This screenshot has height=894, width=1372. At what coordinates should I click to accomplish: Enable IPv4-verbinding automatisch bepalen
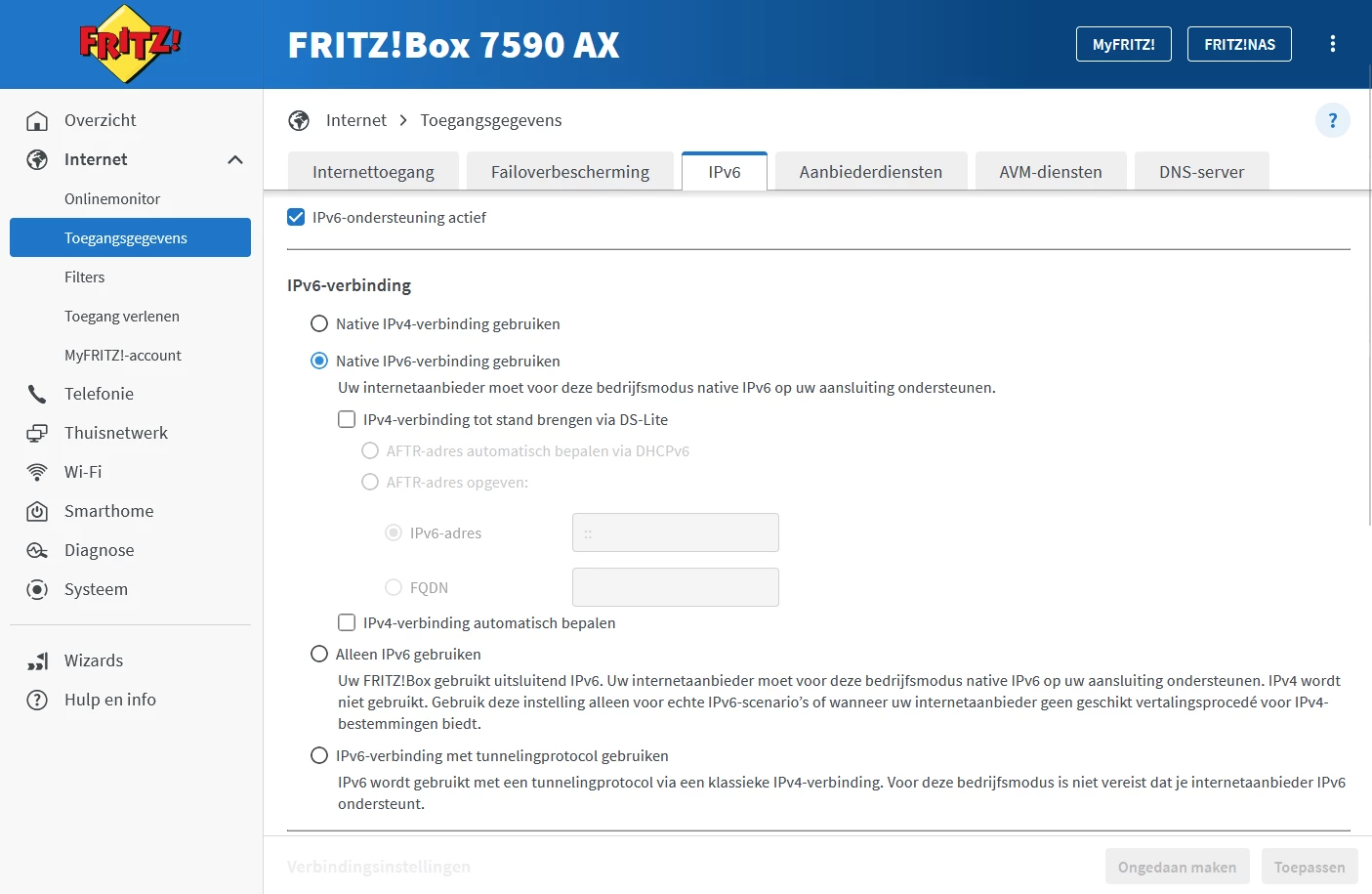click(347, 622)
